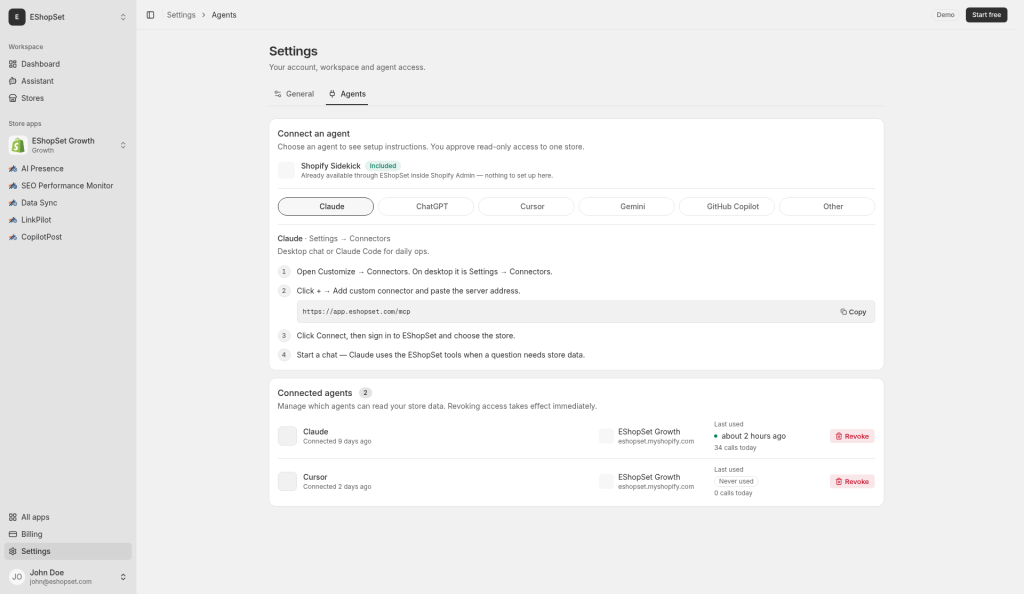Click the Cursor agent avatar in Connected agents

click(x=287, y=481)
